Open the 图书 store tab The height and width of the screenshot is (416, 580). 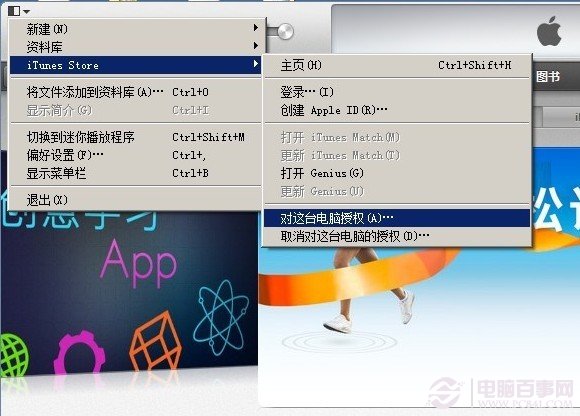click(x=548, y=77)
